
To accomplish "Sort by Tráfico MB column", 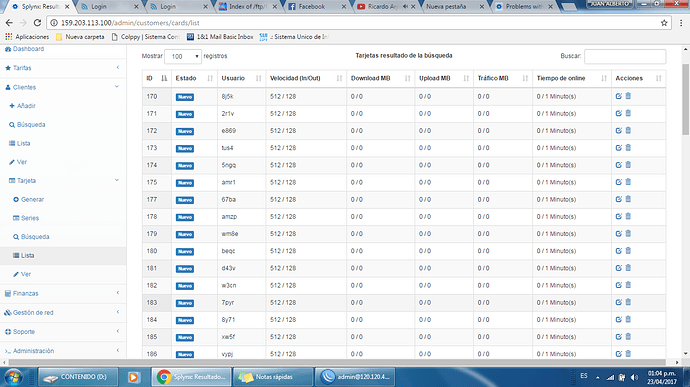I will [x=503, y=78].
